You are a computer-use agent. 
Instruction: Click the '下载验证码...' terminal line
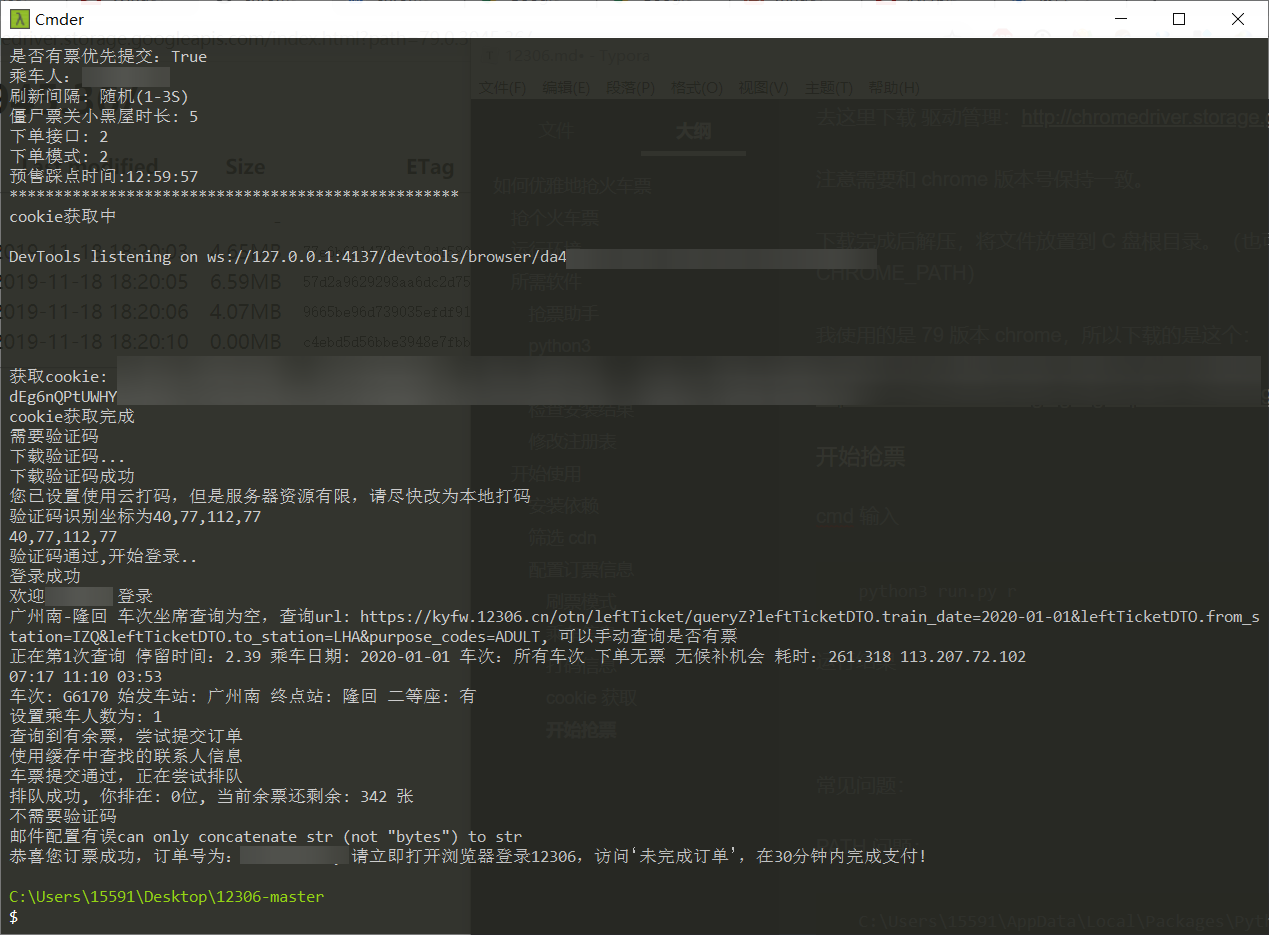(68, 457)
